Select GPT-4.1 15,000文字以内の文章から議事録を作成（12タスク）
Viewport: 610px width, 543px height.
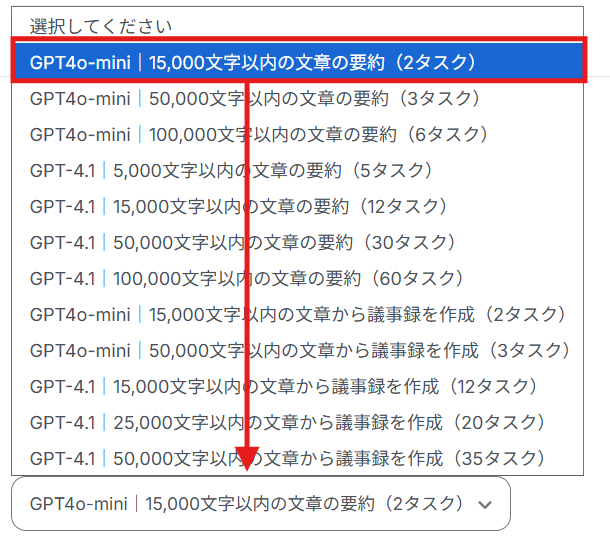(297, 387)
